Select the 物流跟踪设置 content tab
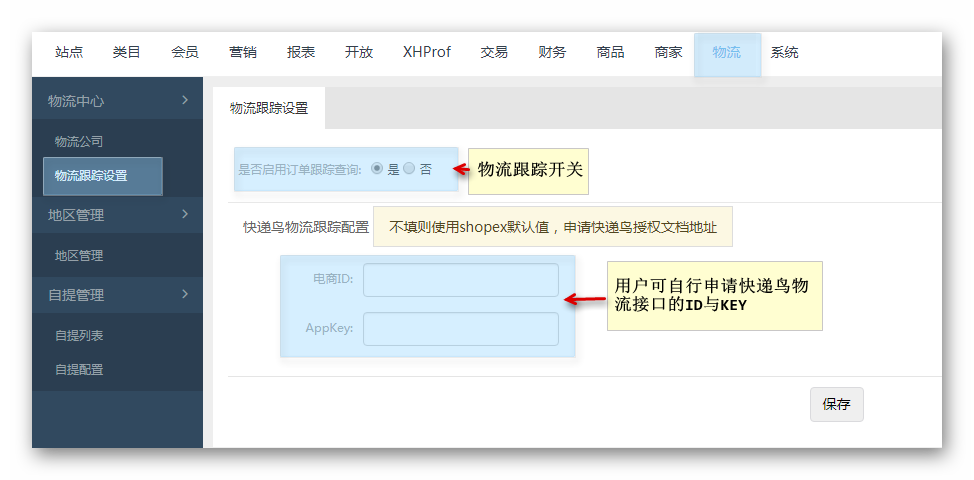The width and height of the screenshot is (974, 480). [269, 108]
